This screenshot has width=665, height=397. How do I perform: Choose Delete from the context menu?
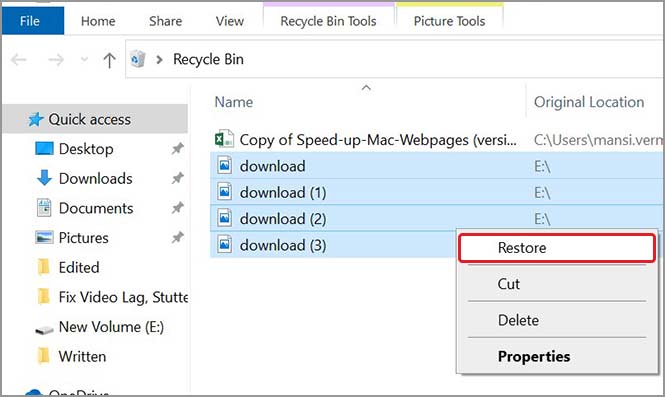[x=557, y=320]
